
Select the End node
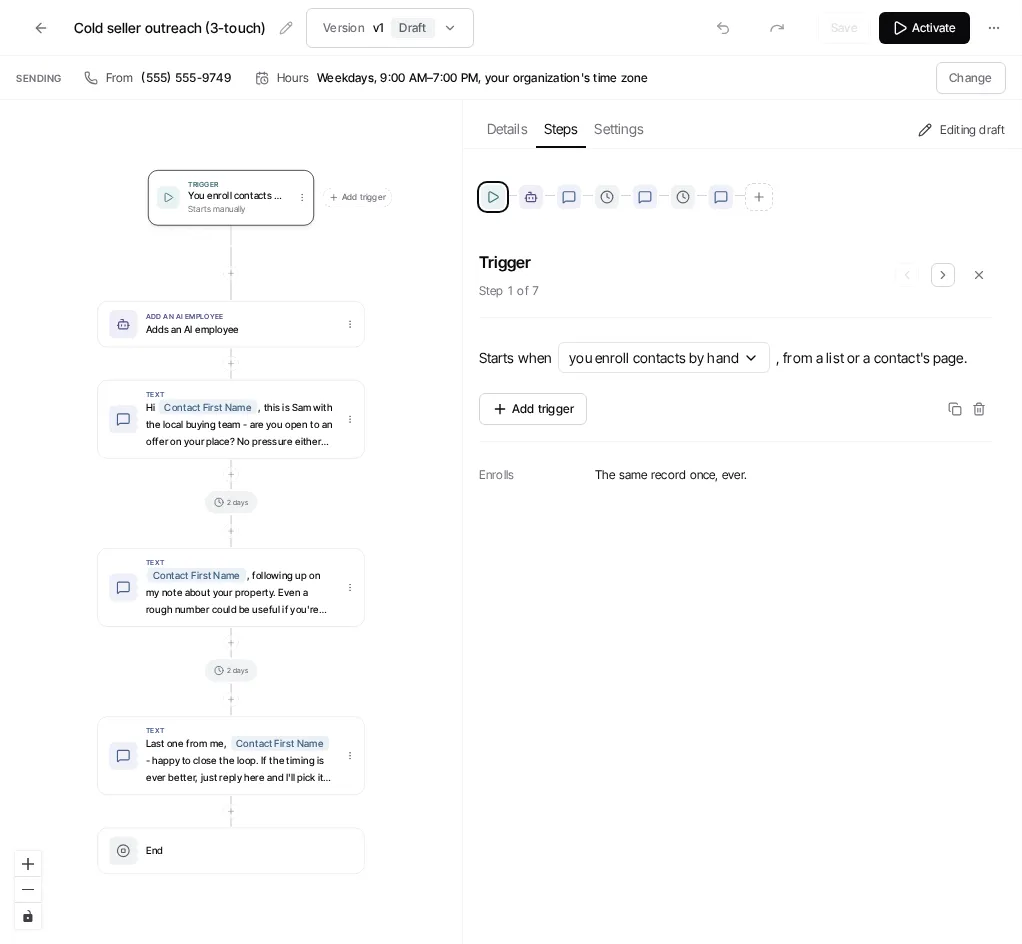pos(231,850)
